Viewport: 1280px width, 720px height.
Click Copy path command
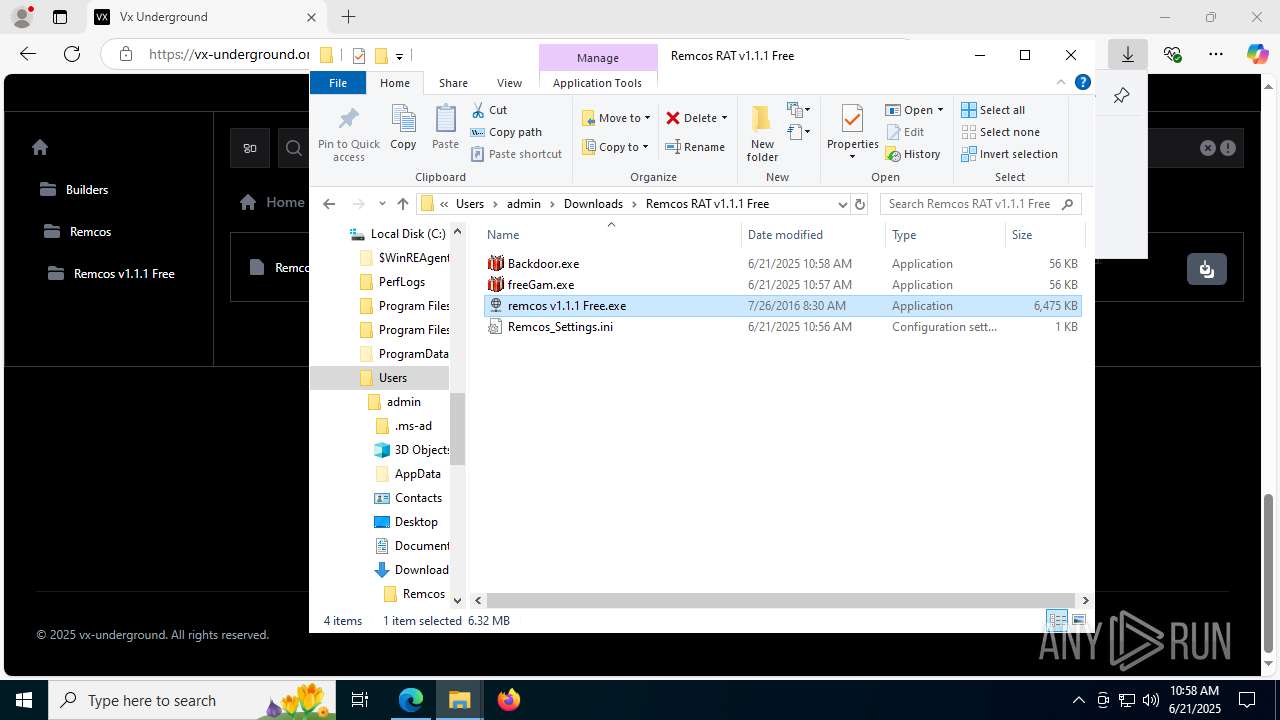[506, 132]
